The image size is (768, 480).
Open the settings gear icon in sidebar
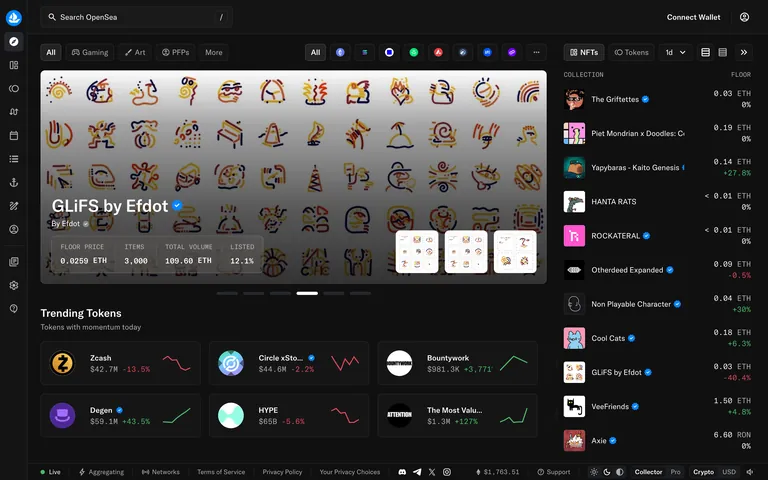pyautogui.click(x=14, y=285)
